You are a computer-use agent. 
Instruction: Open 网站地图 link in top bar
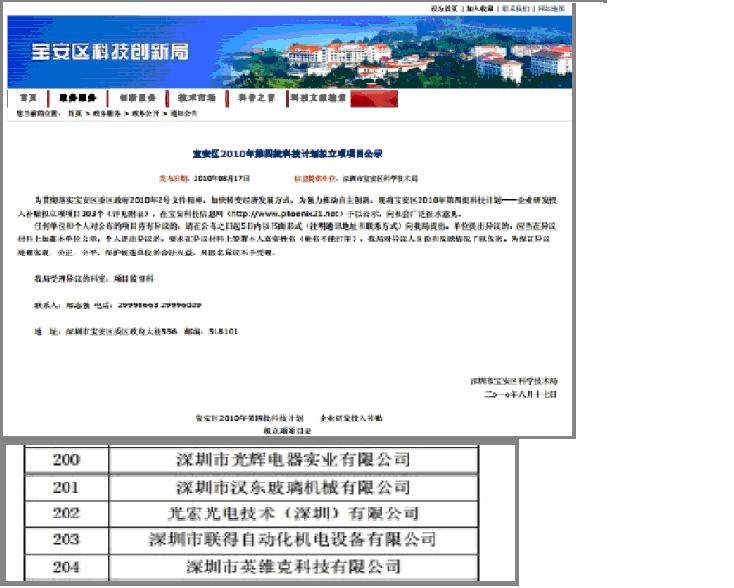(551, 8)
